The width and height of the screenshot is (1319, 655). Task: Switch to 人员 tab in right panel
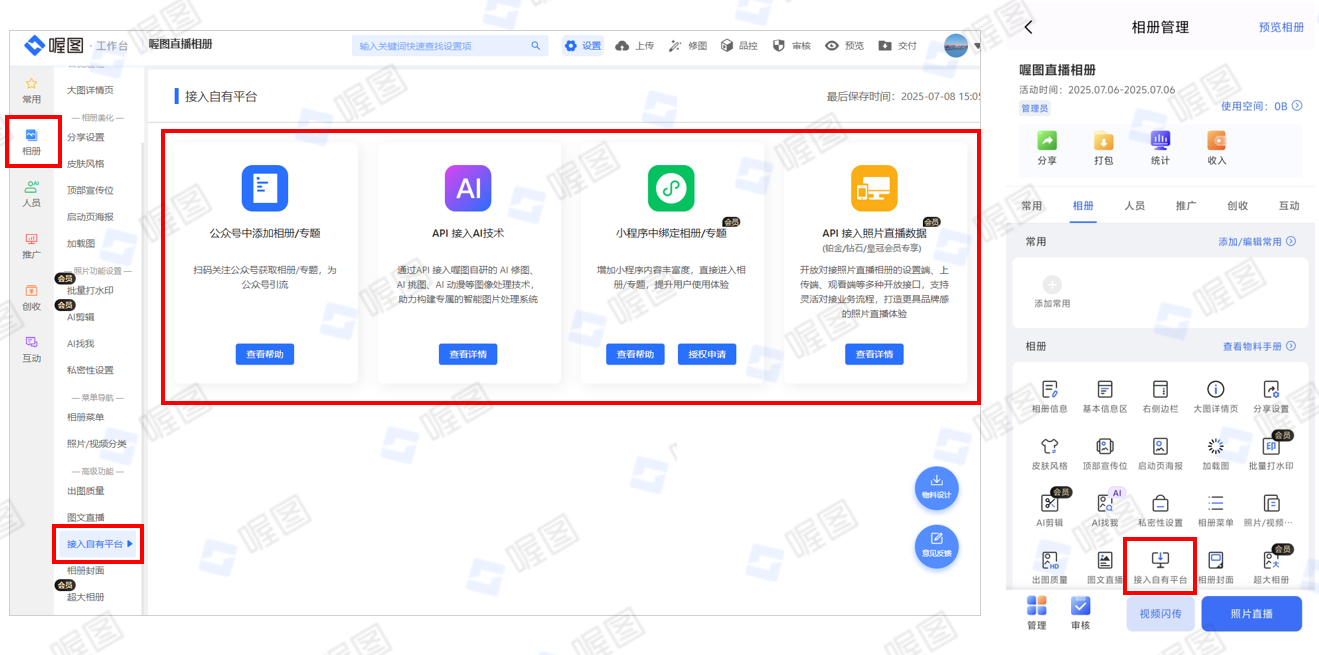click(x=1135, y=205)
